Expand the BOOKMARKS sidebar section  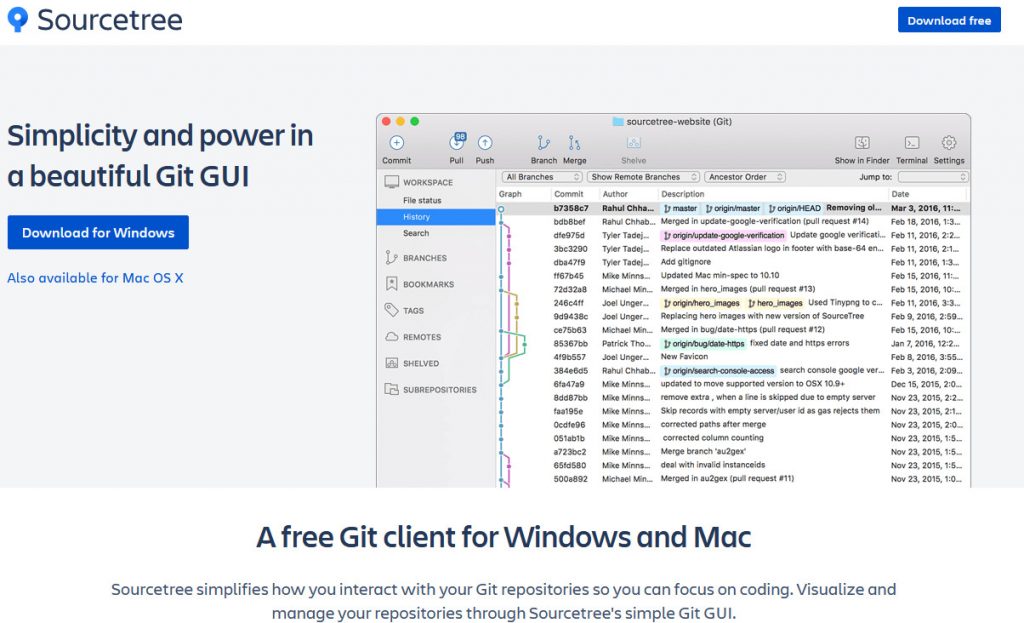(428, 284)
